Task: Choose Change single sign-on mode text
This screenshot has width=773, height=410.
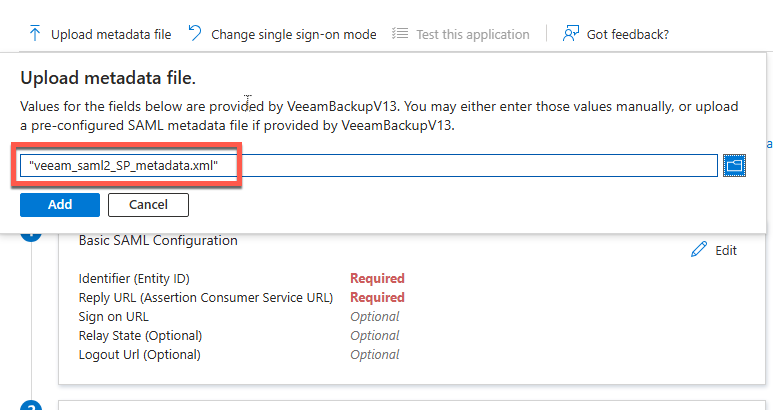Action: (293, 34)
